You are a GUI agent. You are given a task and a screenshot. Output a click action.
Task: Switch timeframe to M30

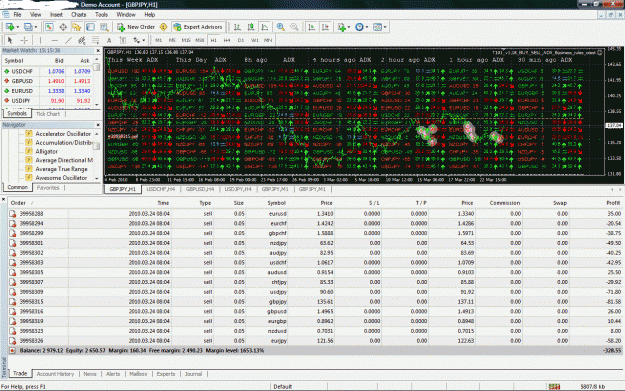(x=200, y=40)
